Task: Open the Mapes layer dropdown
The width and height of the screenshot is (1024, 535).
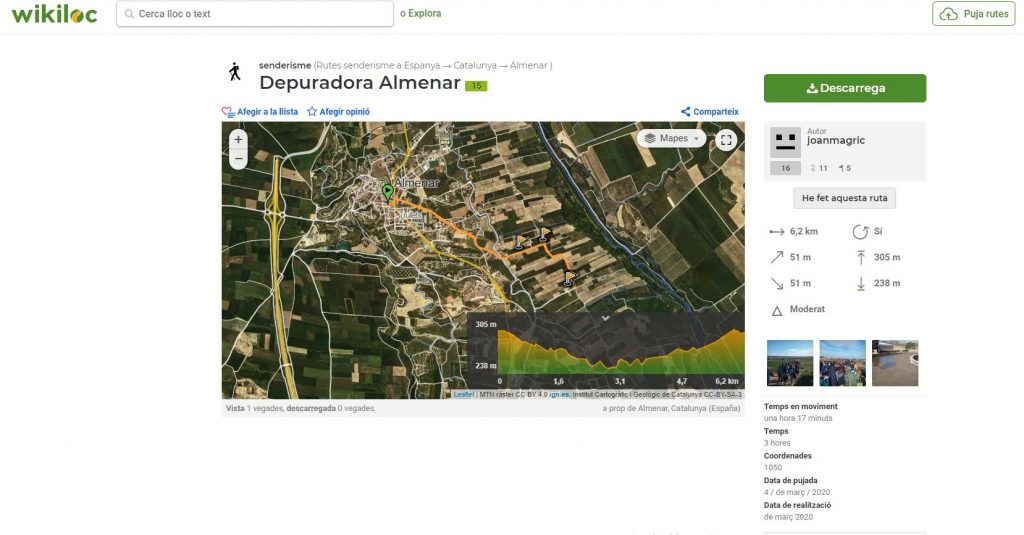Action: (671, 138)
